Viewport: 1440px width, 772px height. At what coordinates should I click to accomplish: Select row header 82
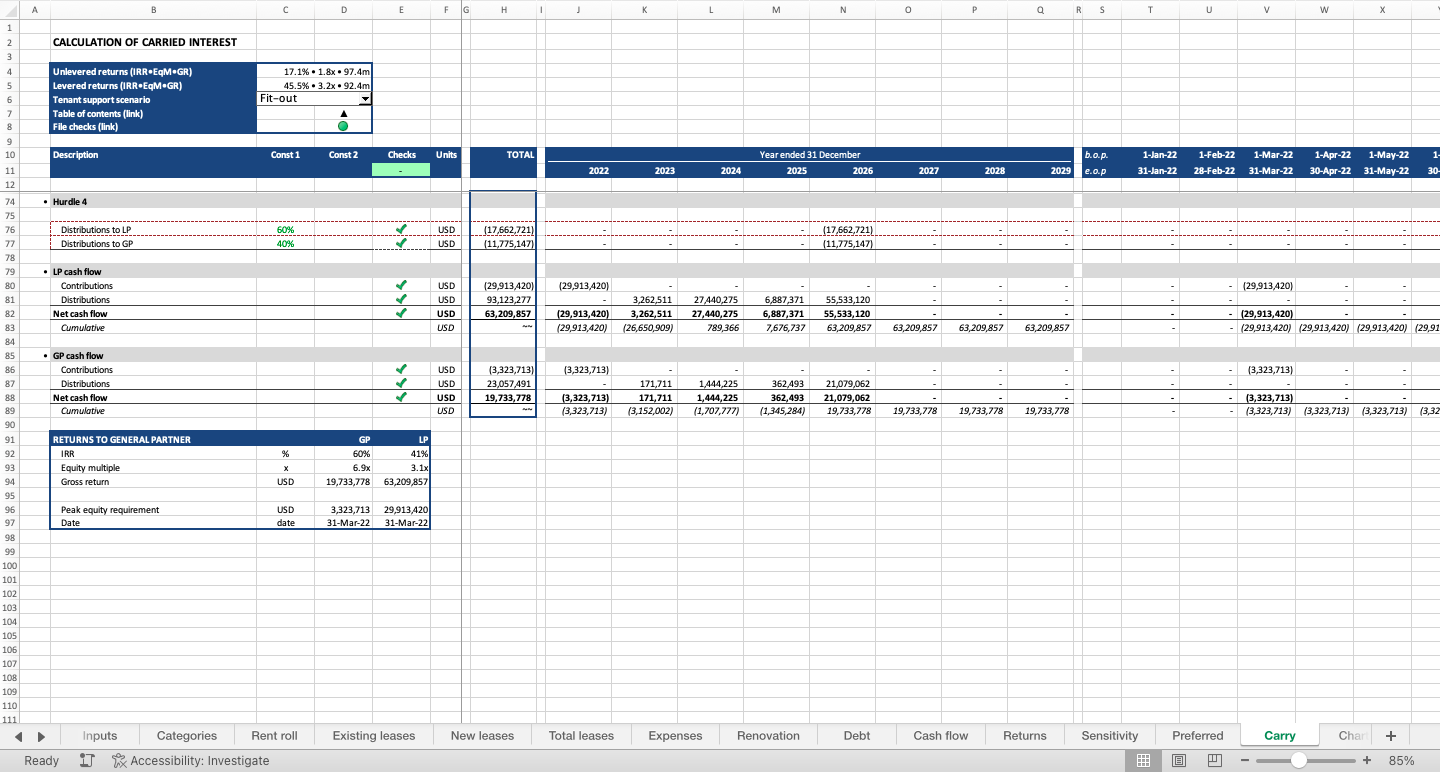click(x=9, y=314)
